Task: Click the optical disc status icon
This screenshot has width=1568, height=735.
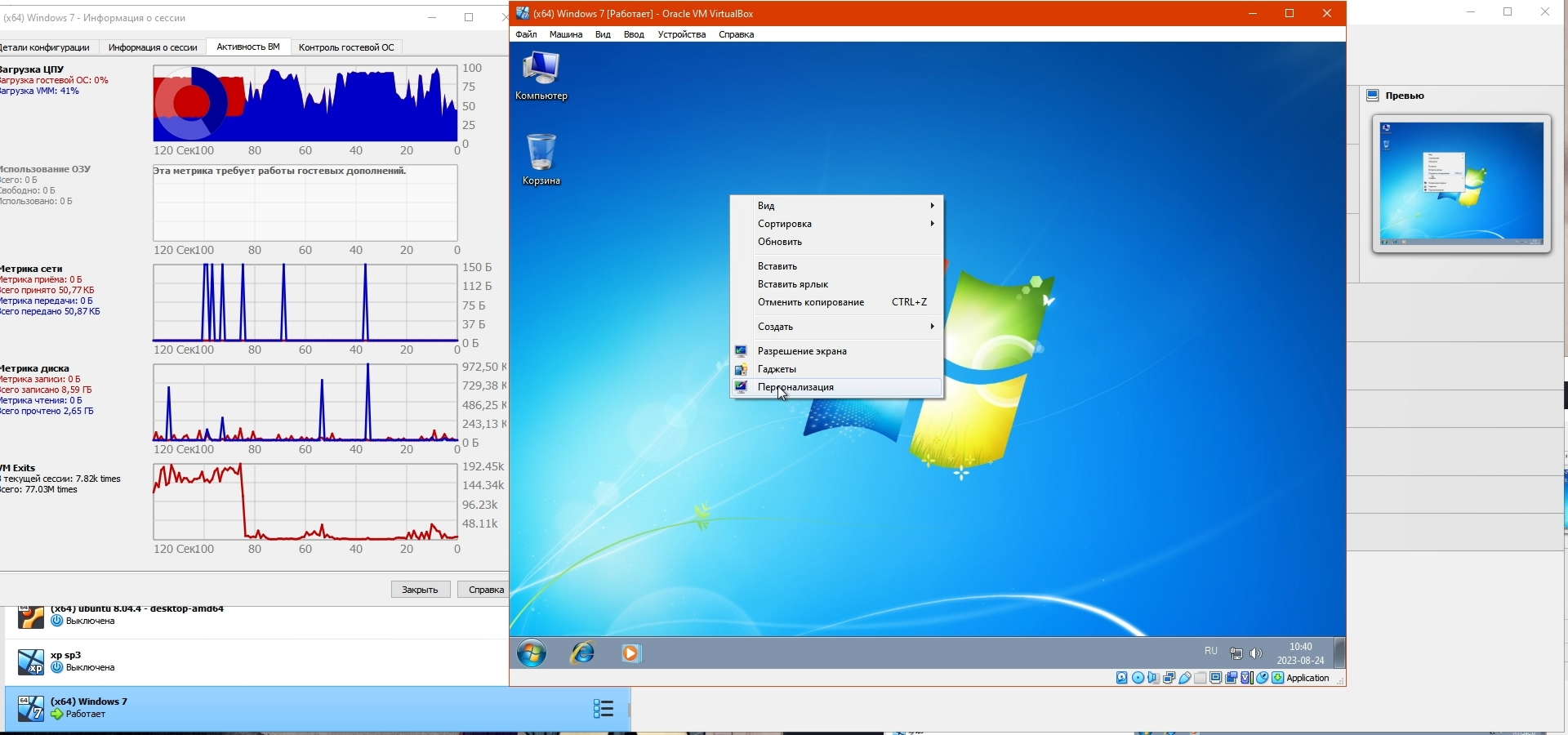Action: 1138,678
